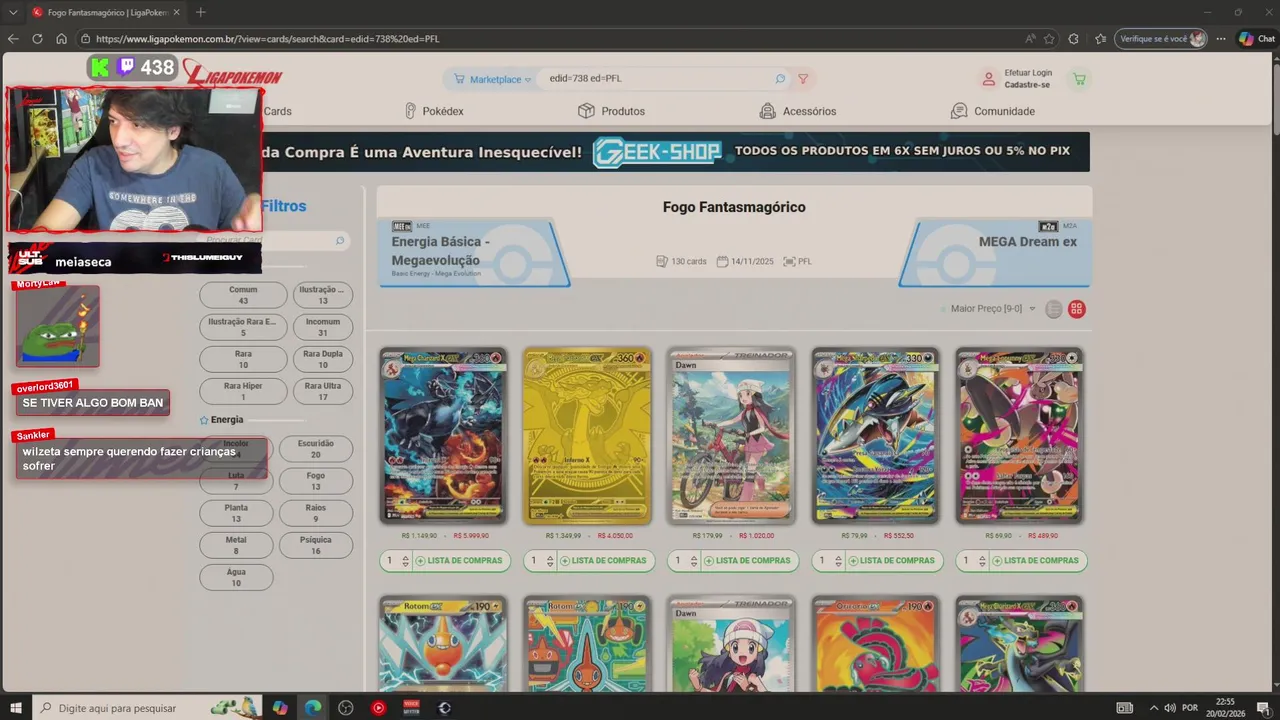Screen dimensions: 1280x720
Task: Open a new browser tab
Action: pos(201,12)
